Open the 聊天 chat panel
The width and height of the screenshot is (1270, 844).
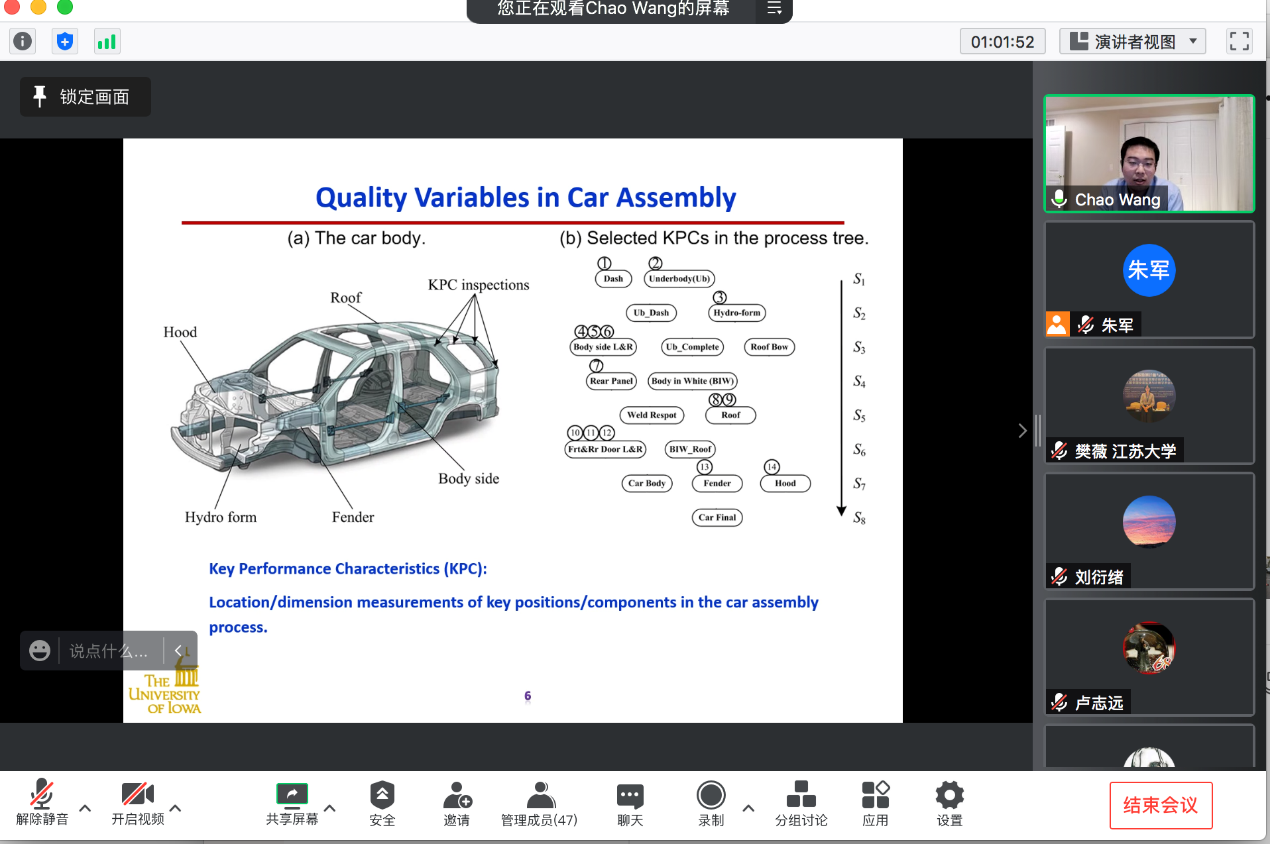(630, 804)
